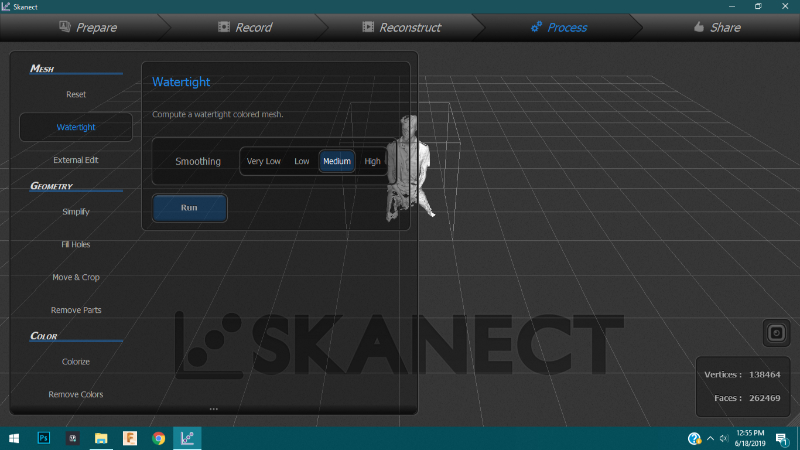
Task: Open Remove Parts option
Action: (76, 310)
